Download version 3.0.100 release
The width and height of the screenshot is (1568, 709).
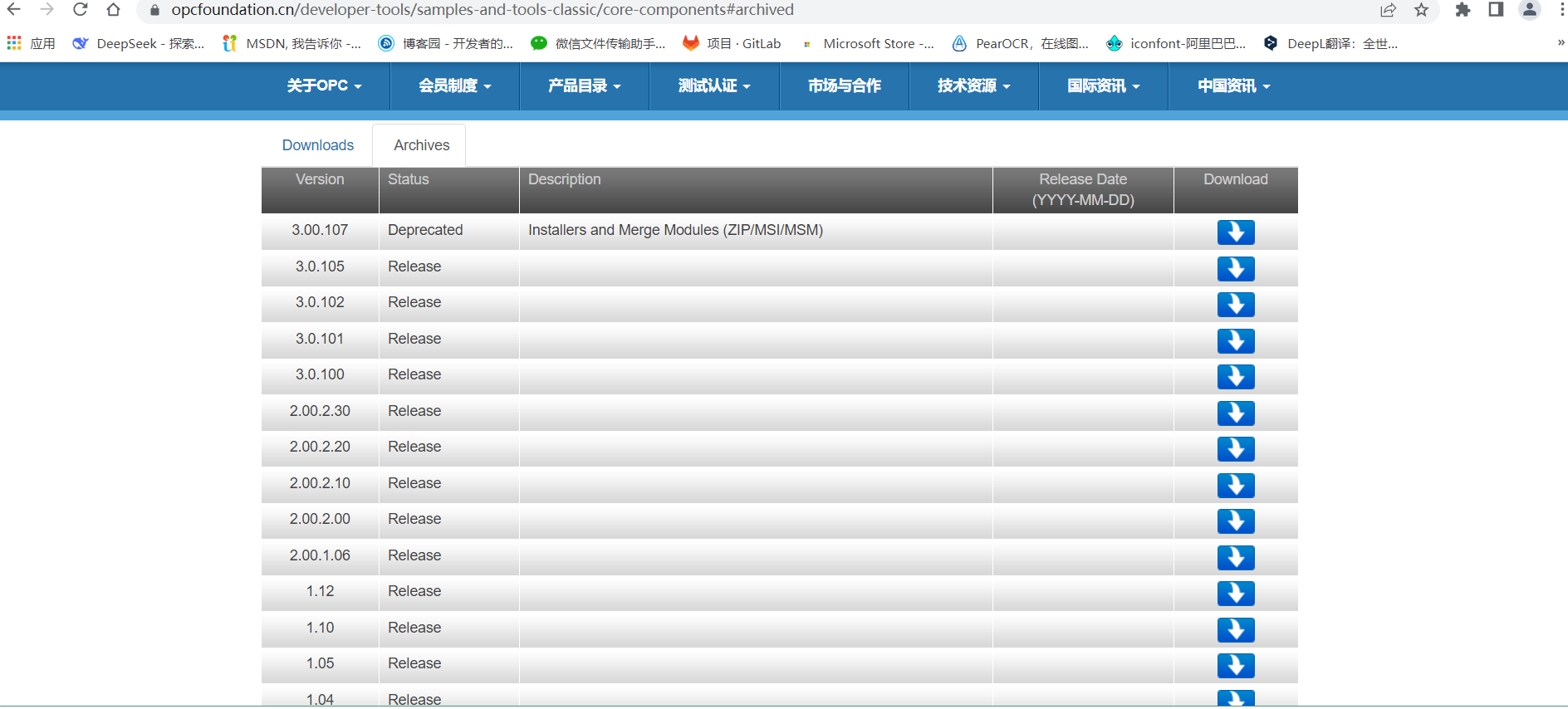pos(1236,377)
